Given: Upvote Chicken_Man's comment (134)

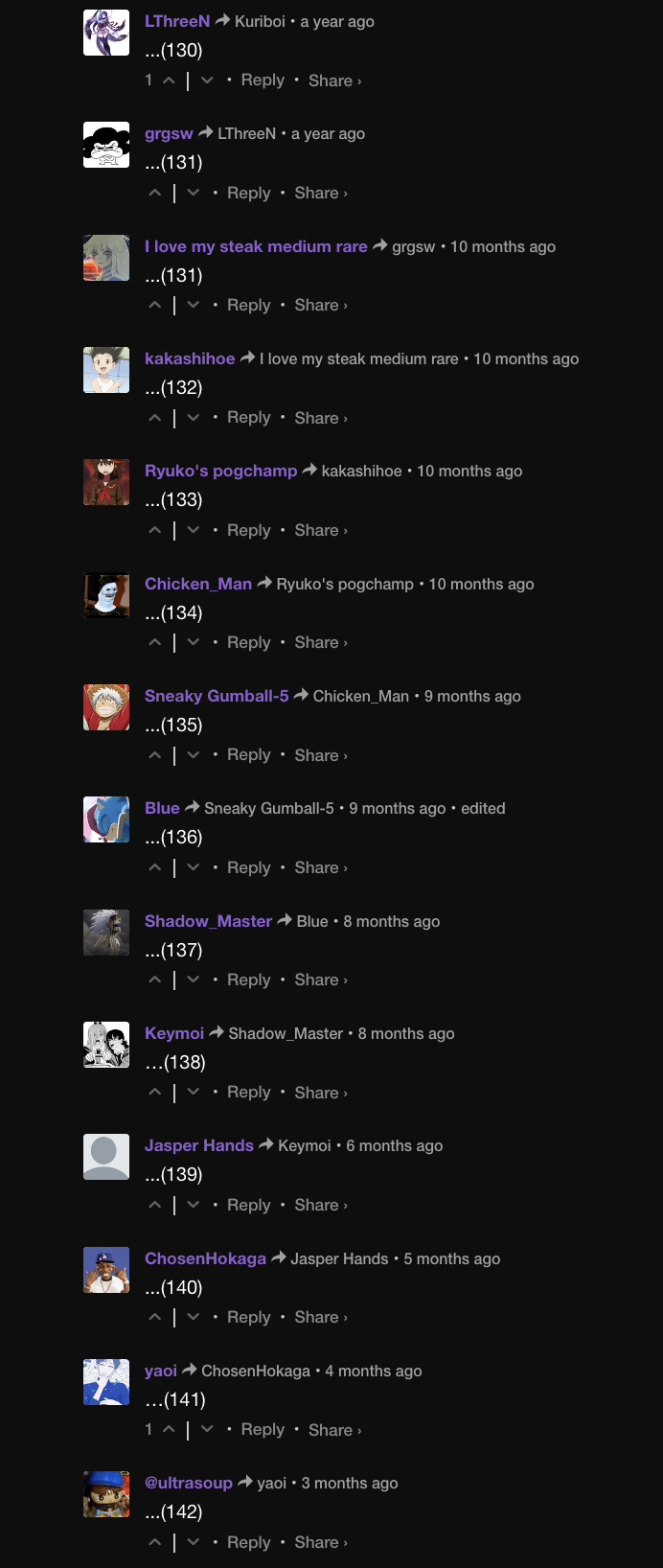Looking at the screenshot, I should coord(155,642).
